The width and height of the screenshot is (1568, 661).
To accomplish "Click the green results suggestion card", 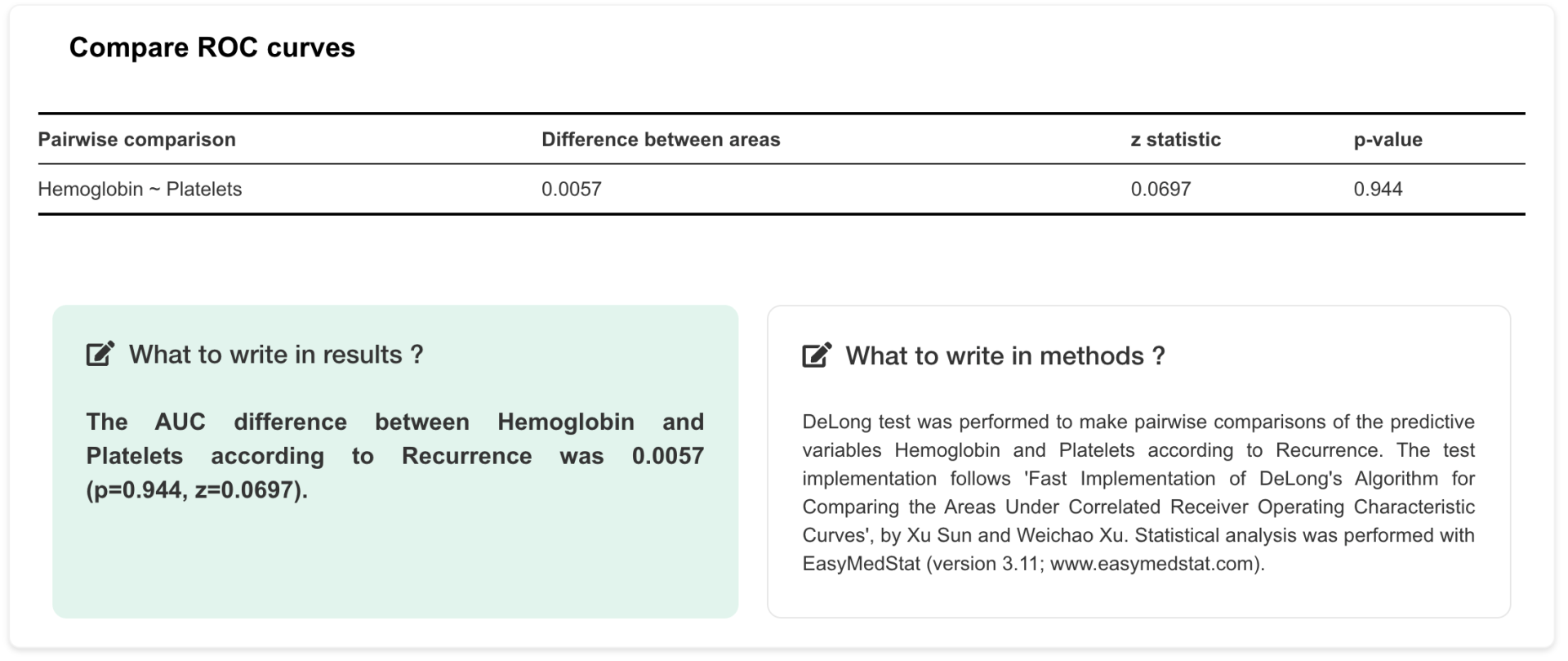I will click(395, 462).
